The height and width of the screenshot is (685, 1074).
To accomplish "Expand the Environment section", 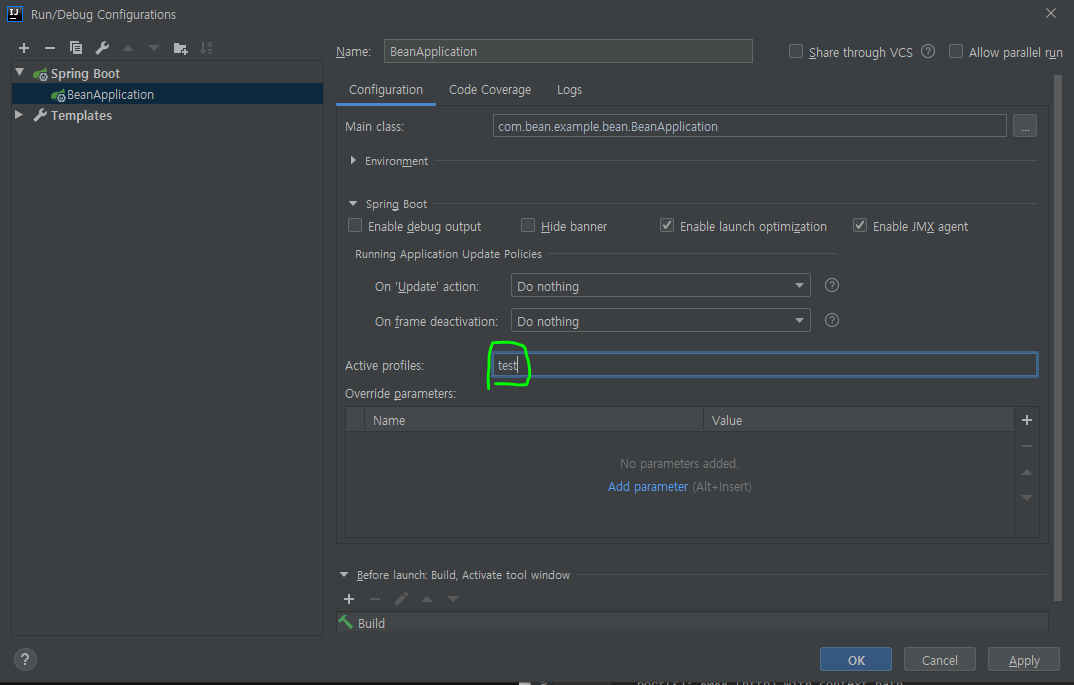I will [x=353, y=160].
